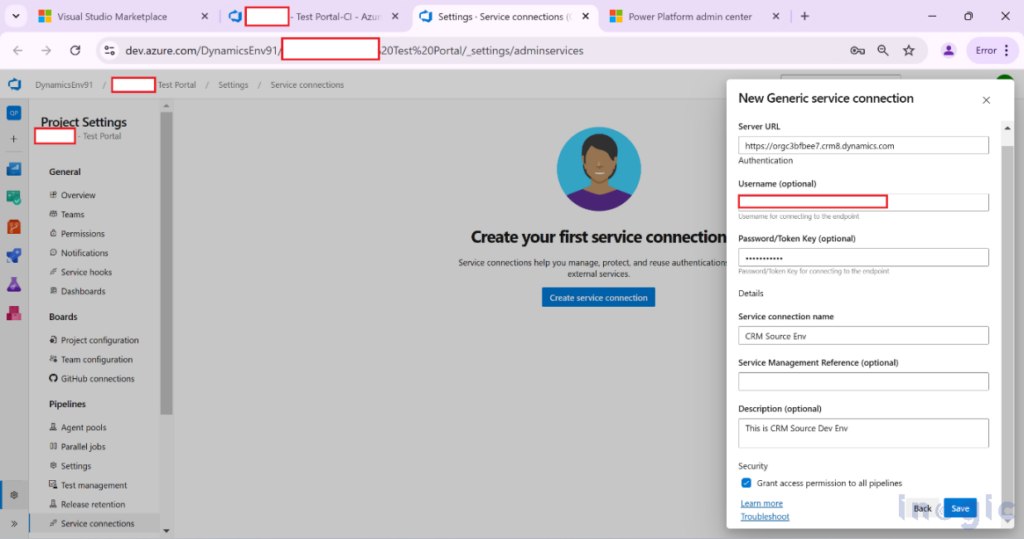Open browser profile avatar icon
The height and width of the screenshot is (539, 1024).
(948, 50)
